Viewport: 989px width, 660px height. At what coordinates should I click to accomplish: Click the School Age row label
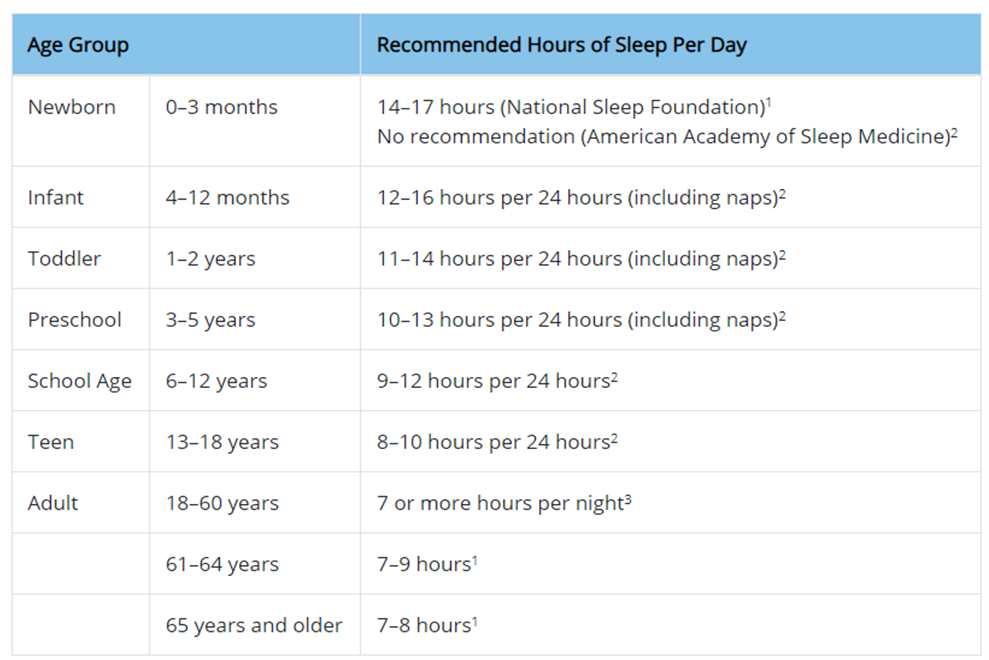pos(80,381)
